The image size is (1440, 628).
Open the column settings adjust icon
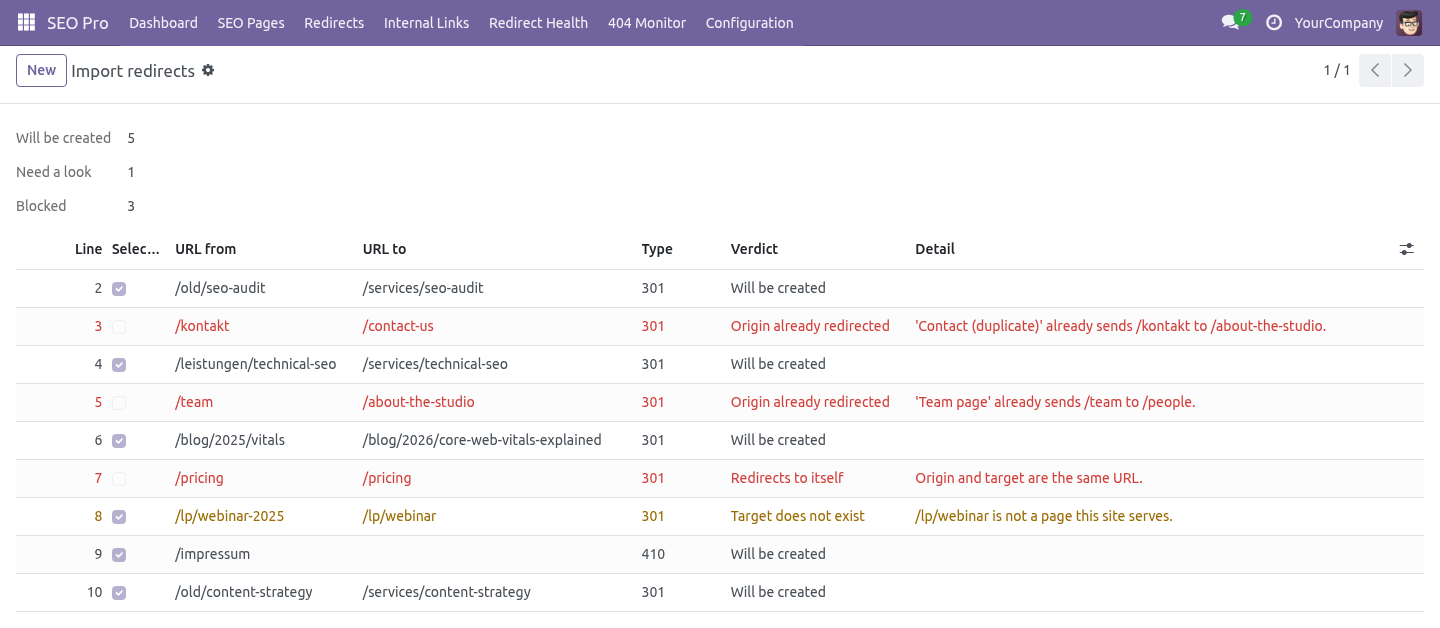coord(1407,249)
